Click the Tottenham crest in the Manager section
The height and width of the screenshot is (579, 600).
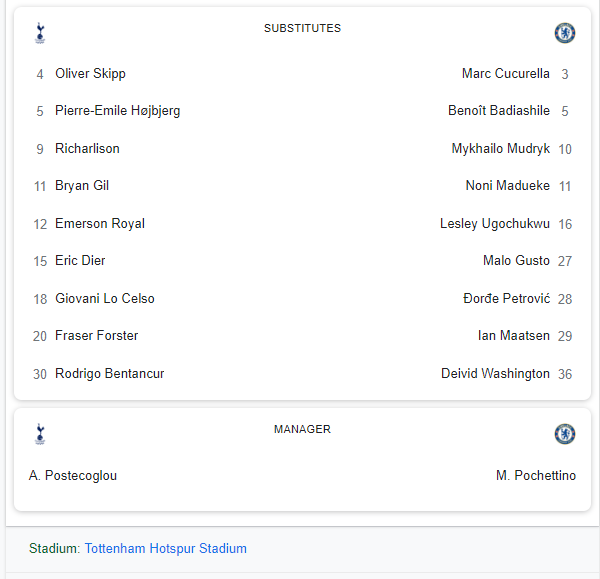click(40, 434)
